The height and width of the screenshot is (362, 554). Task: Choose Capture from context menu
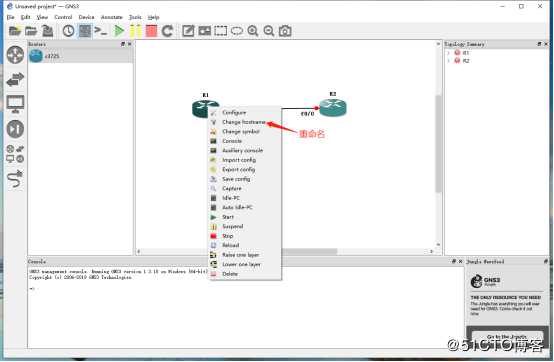point(245,189)
